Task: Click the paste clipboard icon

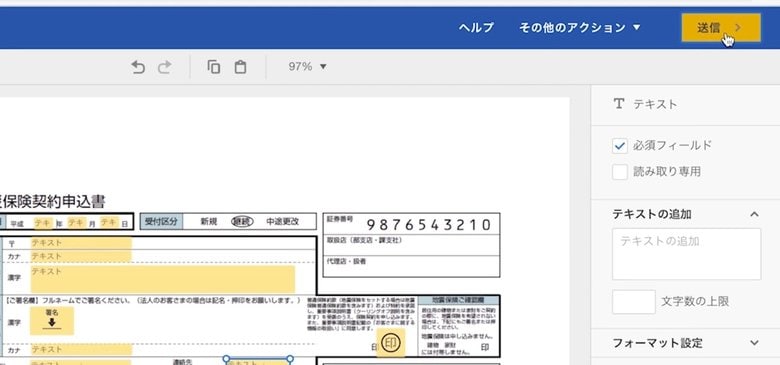Action: (240, 67)
